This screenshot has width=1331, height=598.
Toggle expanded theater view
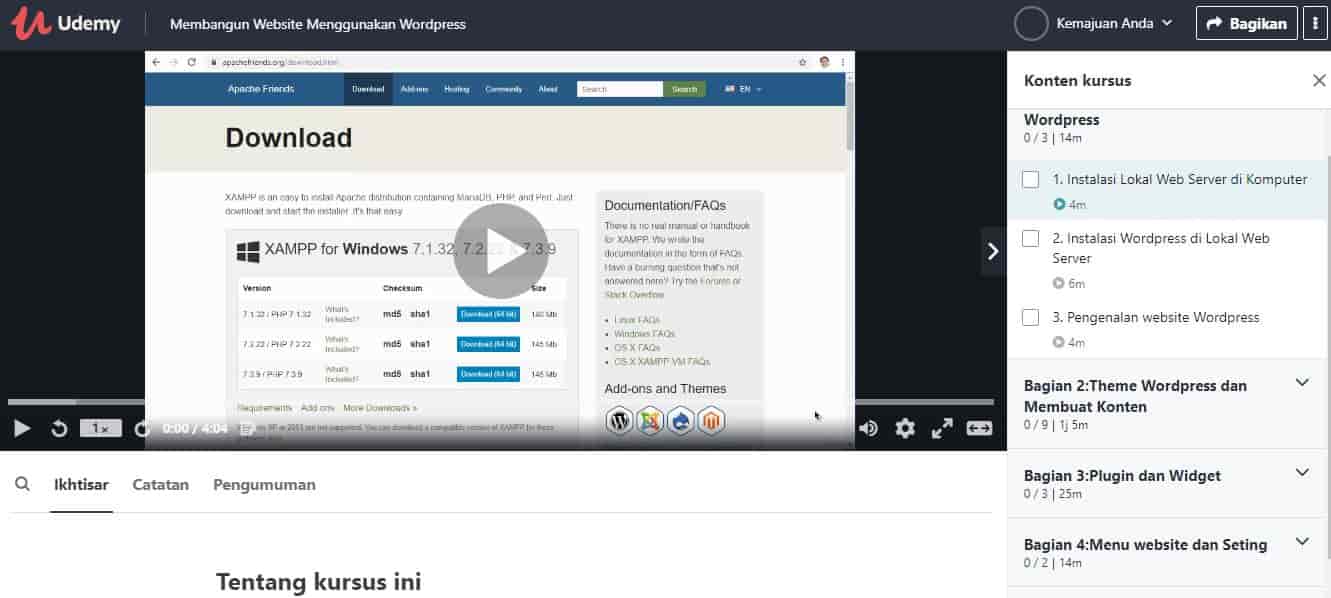click(x=979, y=428)
